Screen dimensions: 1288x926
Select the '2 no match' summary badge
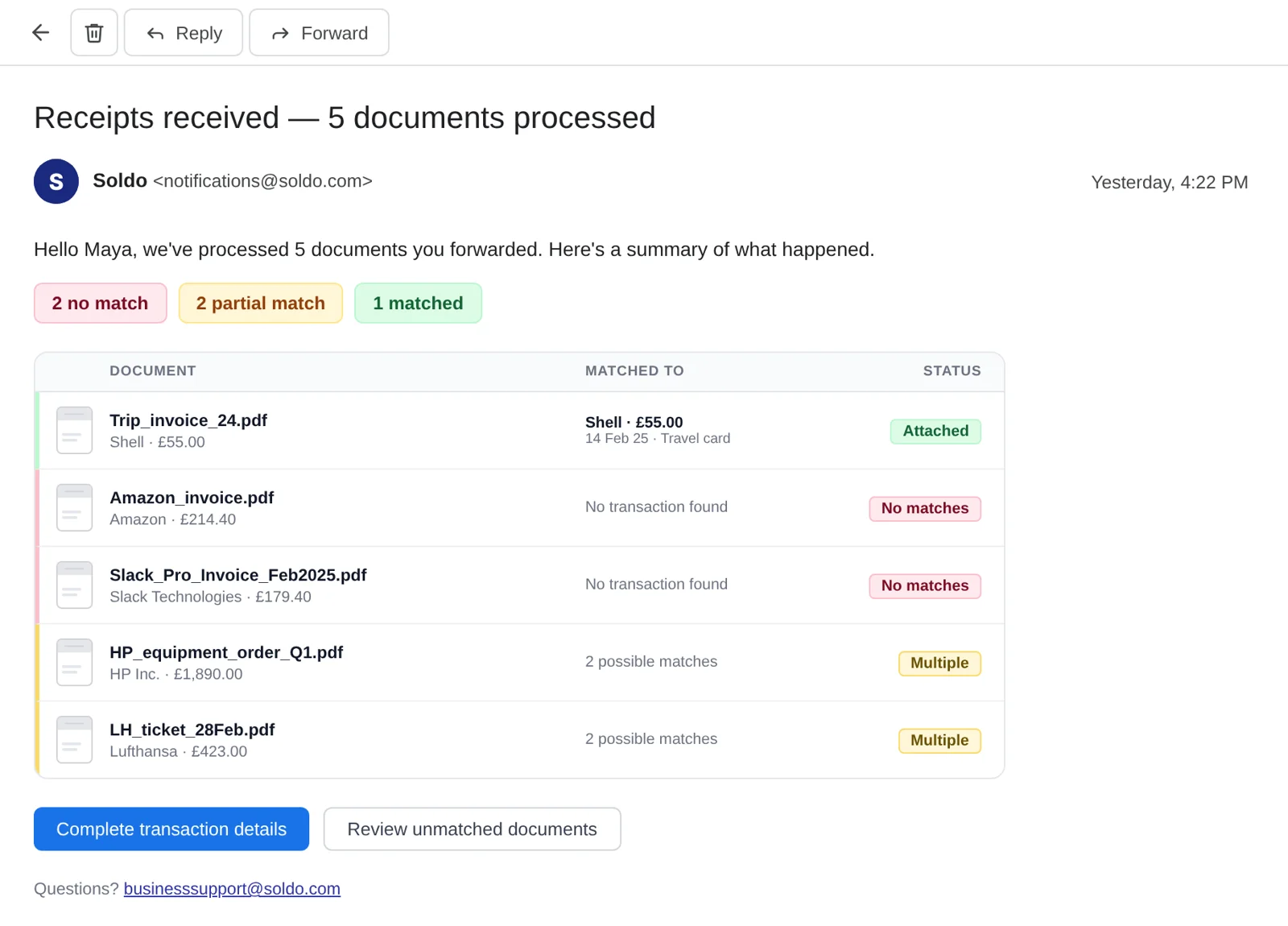click(x=101, y=303)
